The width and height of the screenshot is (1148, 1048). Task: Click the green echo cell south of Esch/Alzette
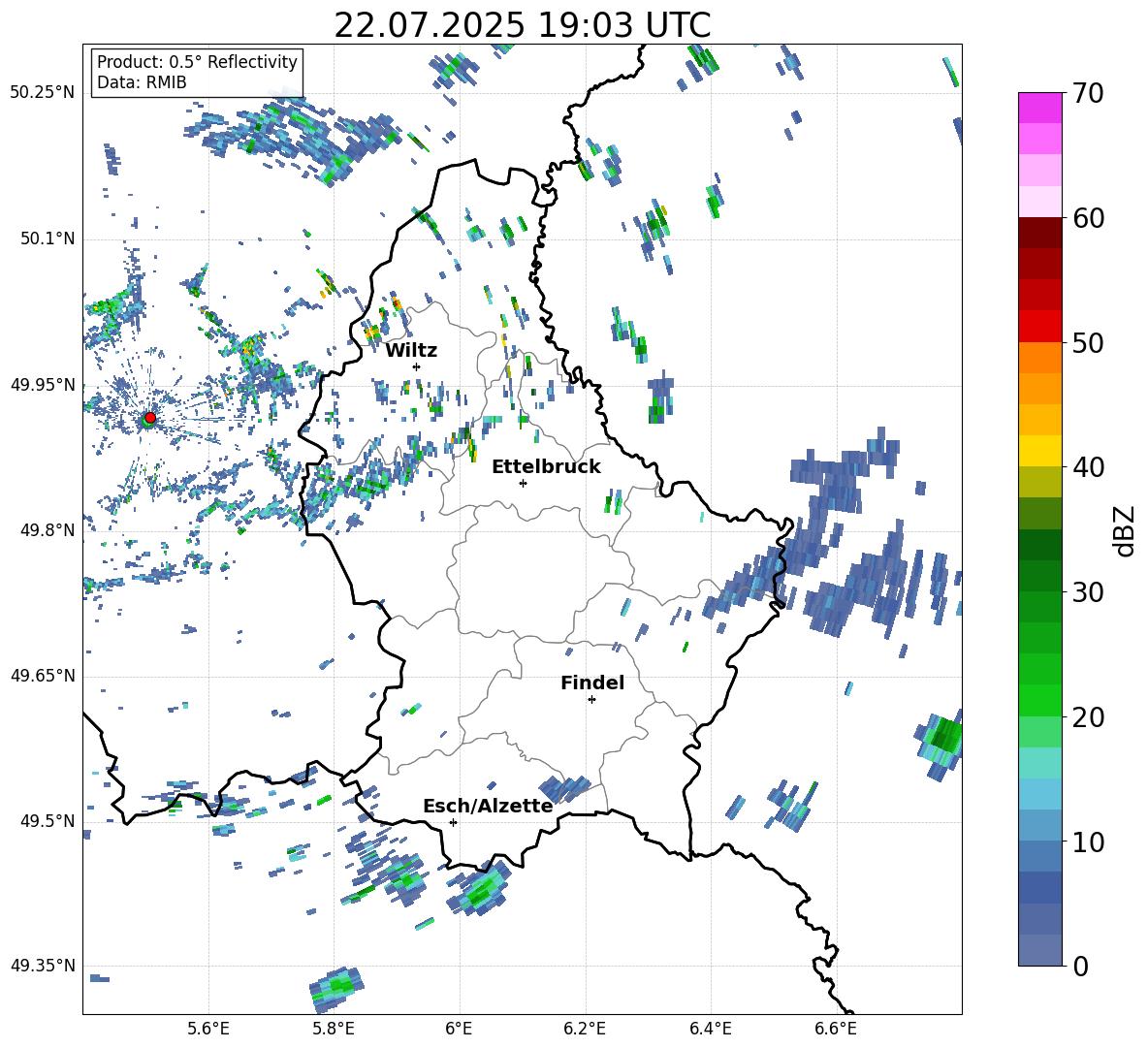tap(481, 888)
